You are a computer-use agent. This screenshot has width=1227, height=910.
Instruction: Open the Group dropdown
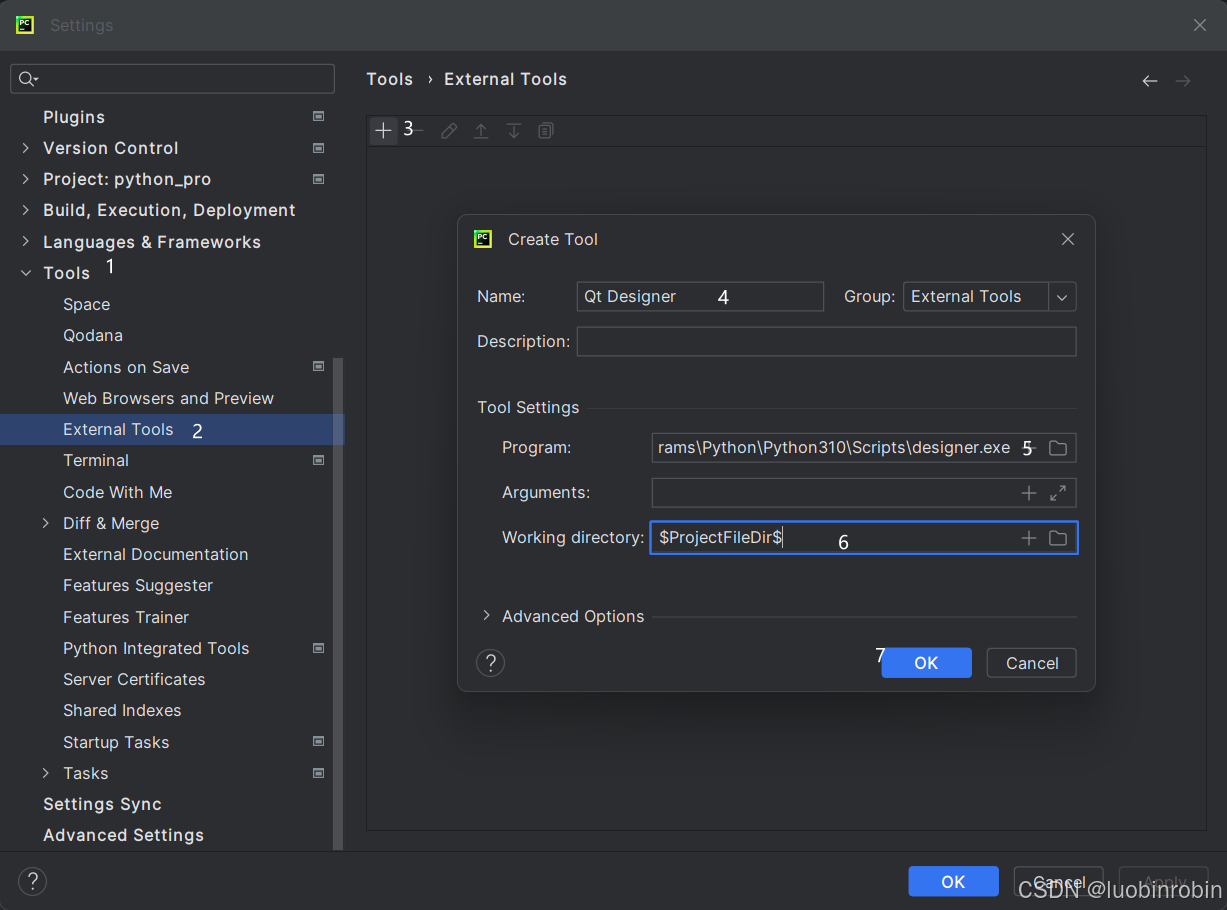(x=1062, y=297)
